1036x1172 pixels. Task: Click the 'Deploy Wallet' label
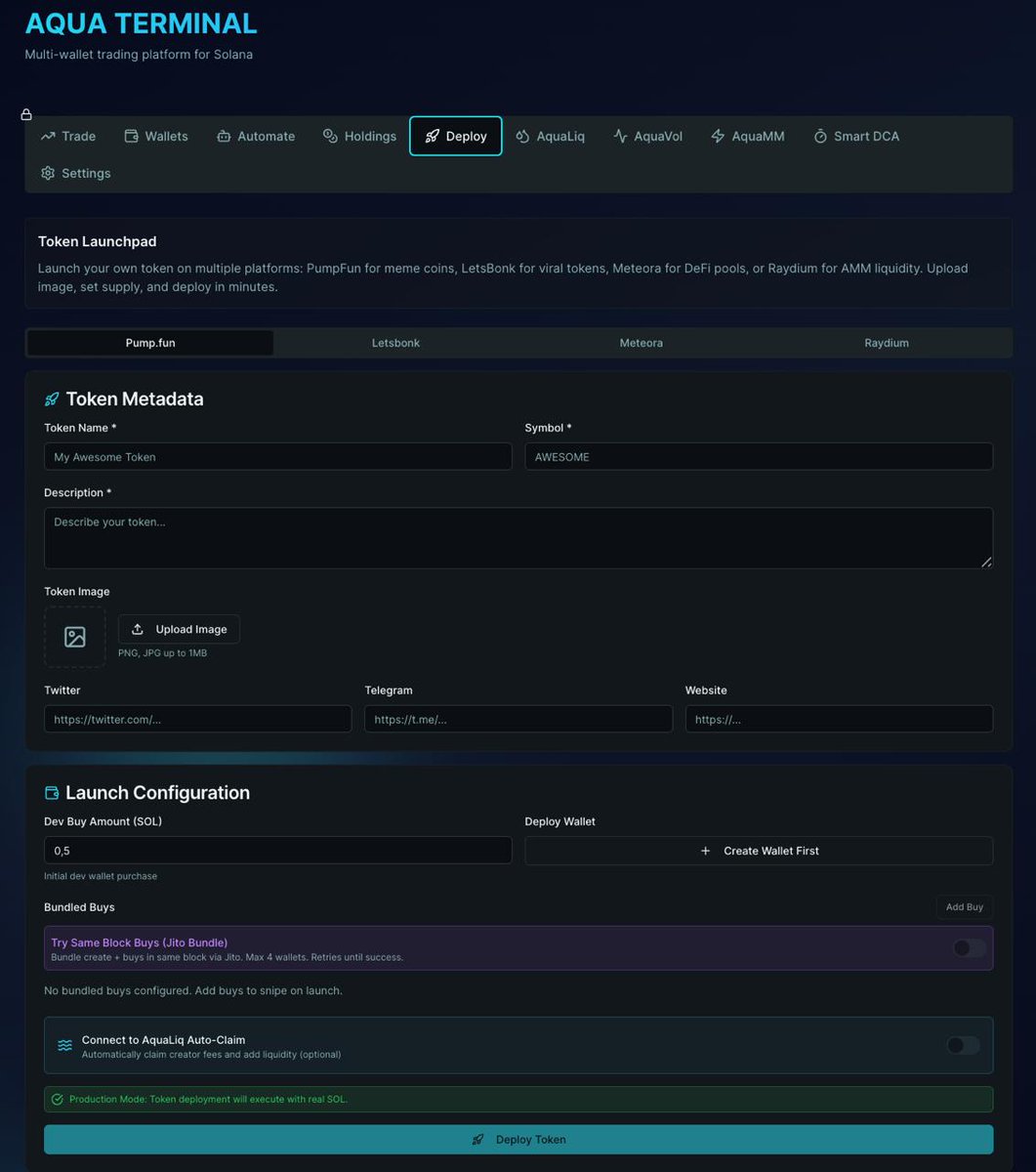pos(560,821)
